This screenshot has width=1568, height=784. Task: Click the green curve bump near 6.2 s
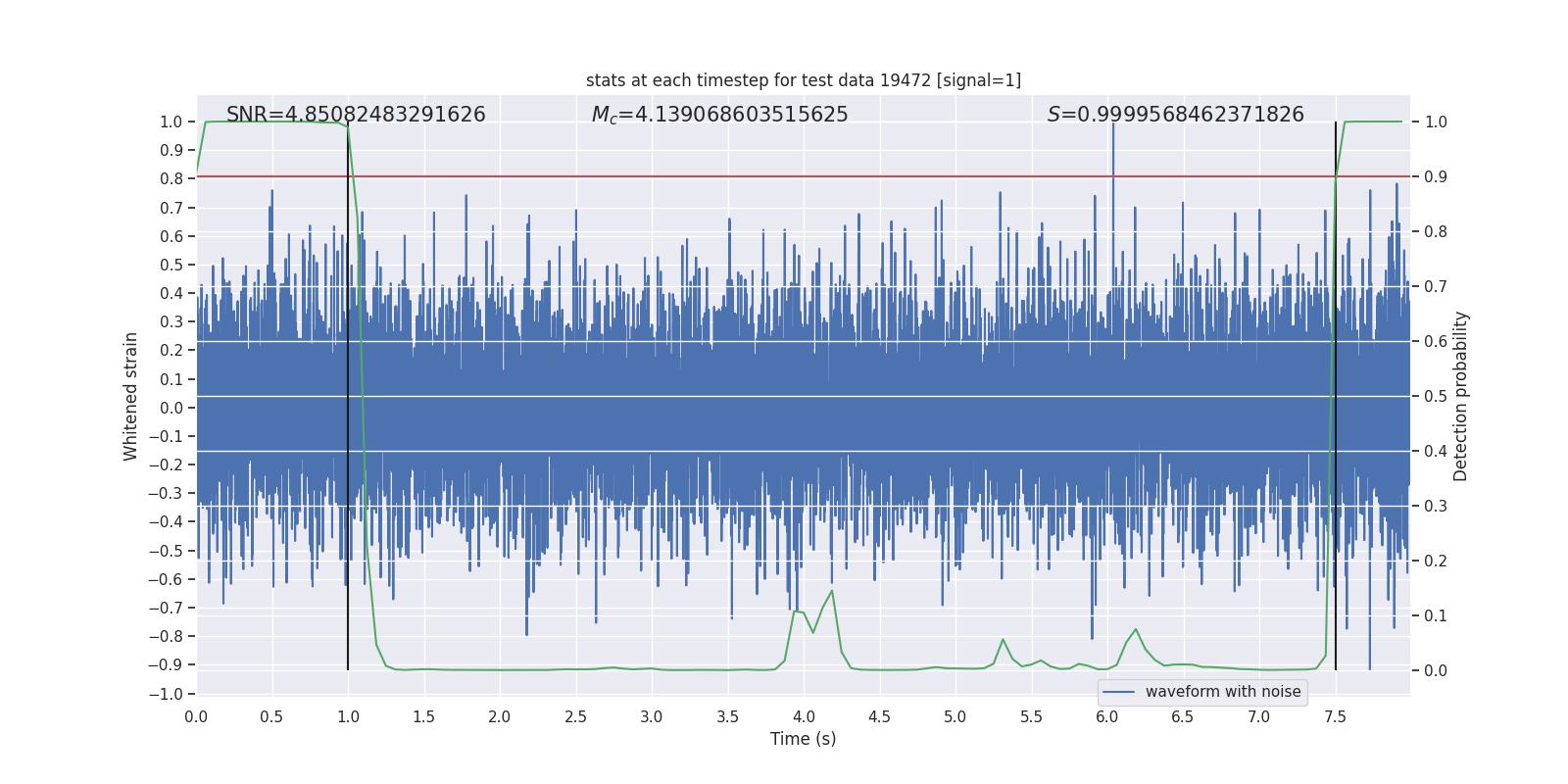point(1136,629)
